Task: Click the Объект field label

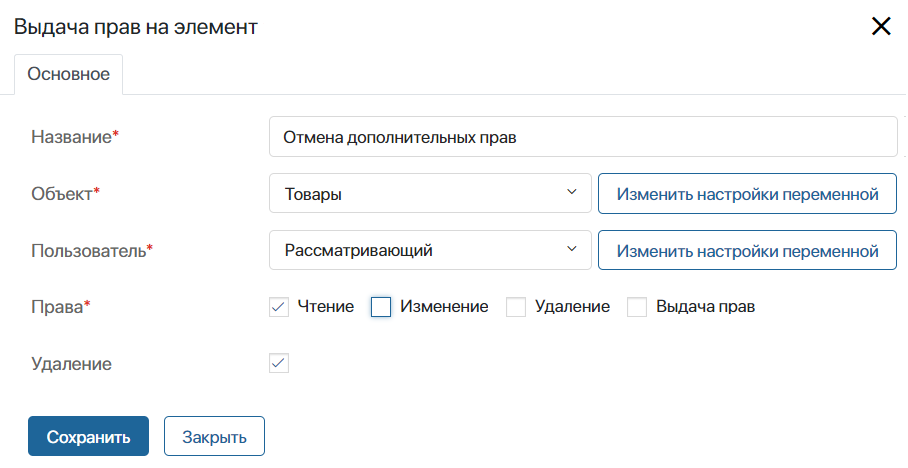Action: pos(65,193)
